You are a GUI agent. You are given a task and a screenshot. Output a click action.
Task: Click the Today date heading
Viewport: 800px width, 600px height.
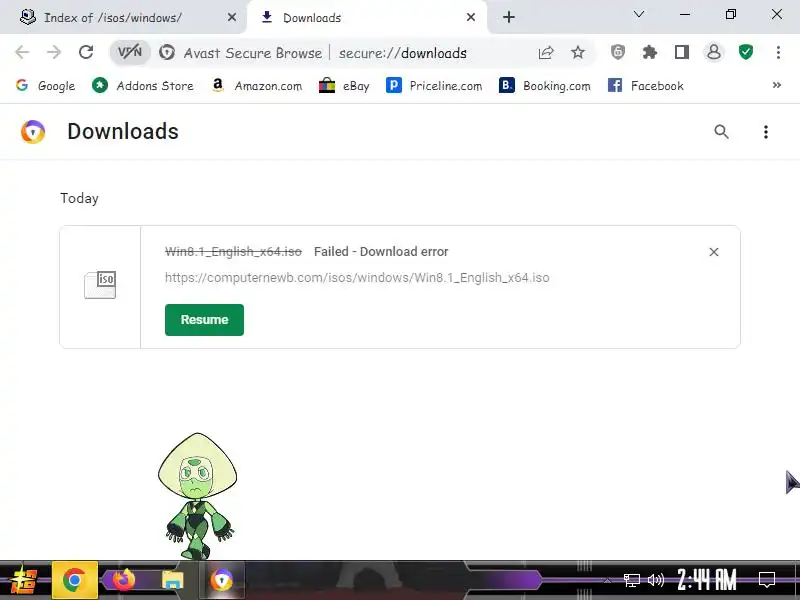(79, 198)
